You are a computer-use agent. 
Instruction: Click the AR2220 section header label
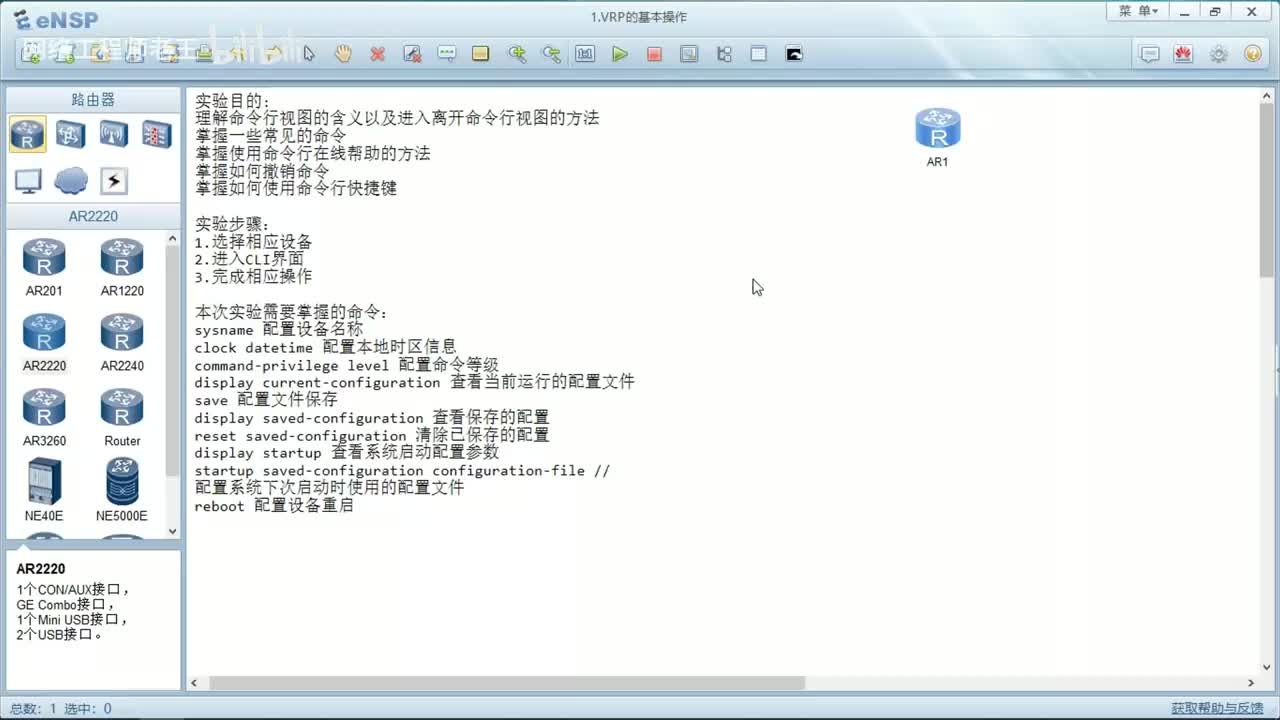coord(93,216)
